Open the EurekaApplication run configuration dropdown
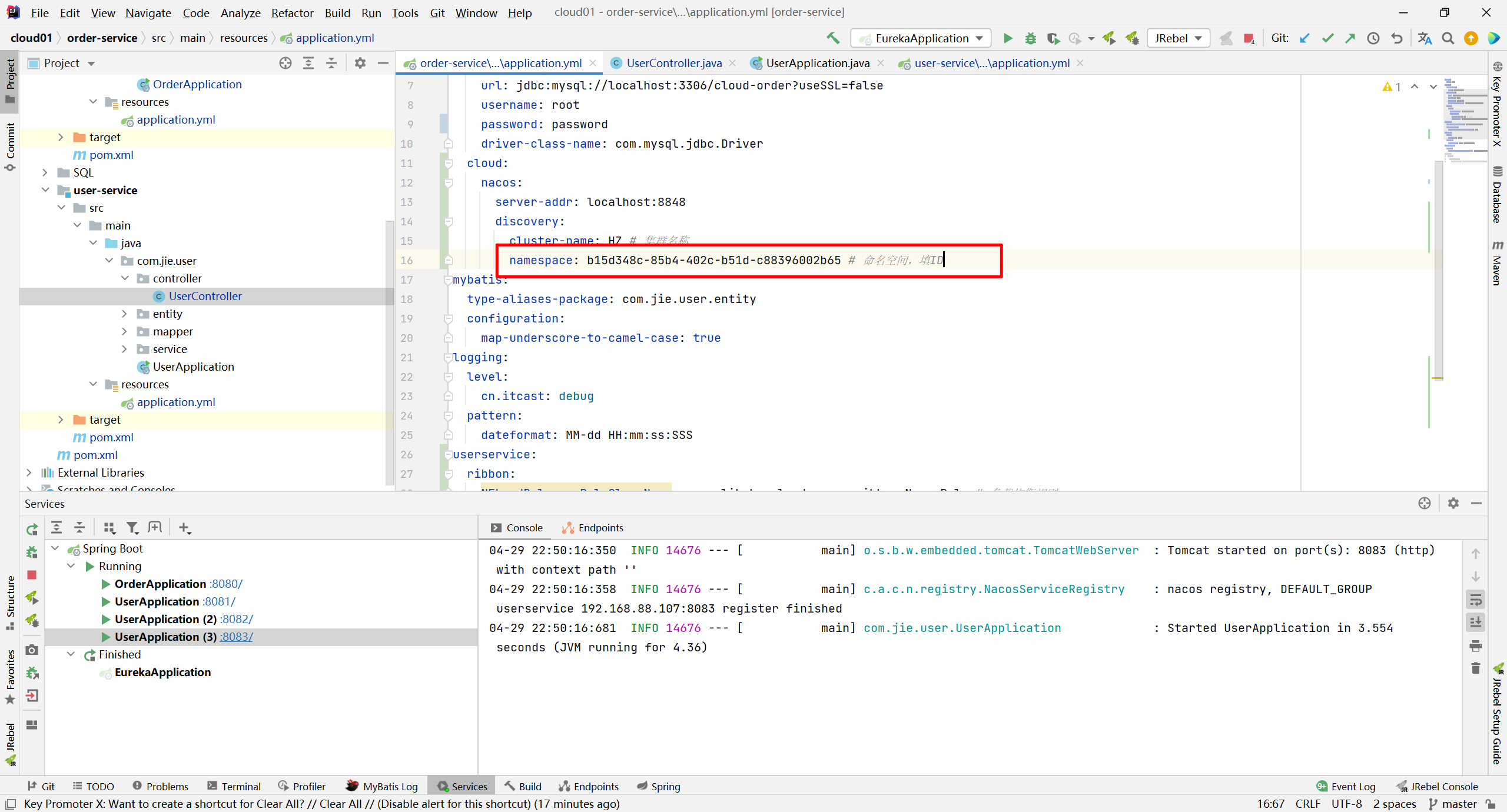 click(x=921, y=38)
